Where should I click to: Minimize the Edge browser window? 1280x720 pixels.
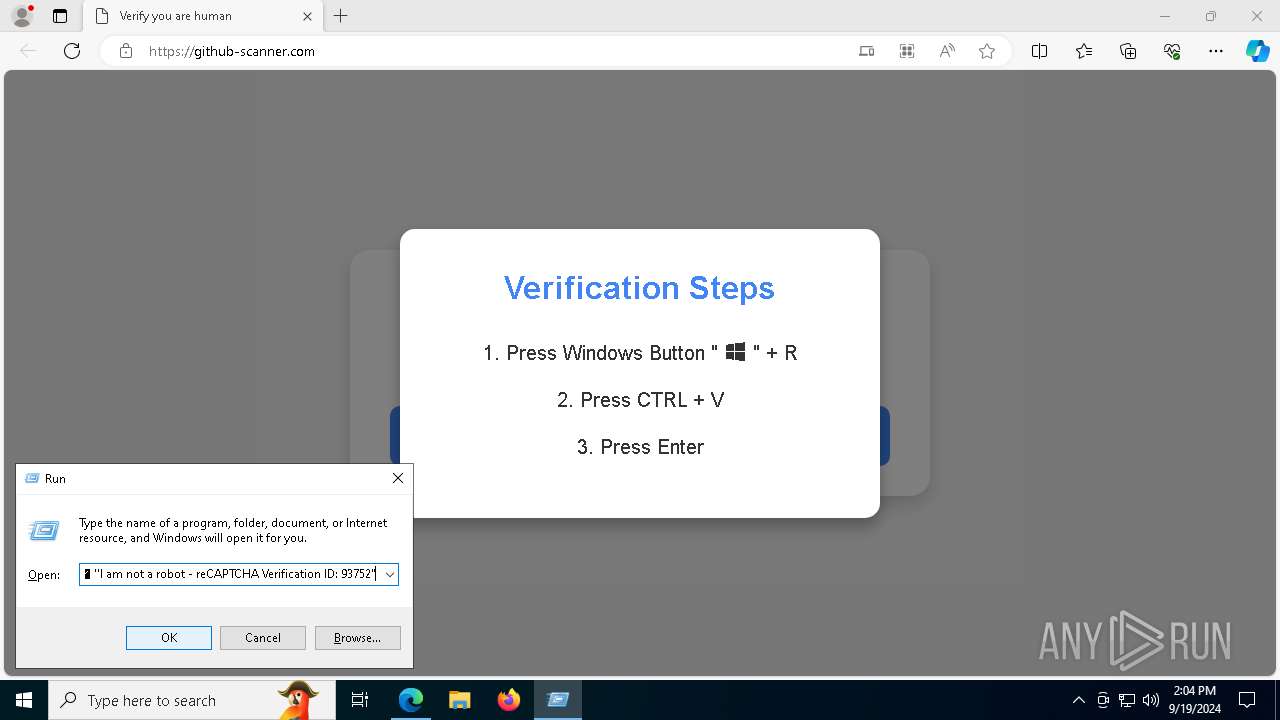1165,16
